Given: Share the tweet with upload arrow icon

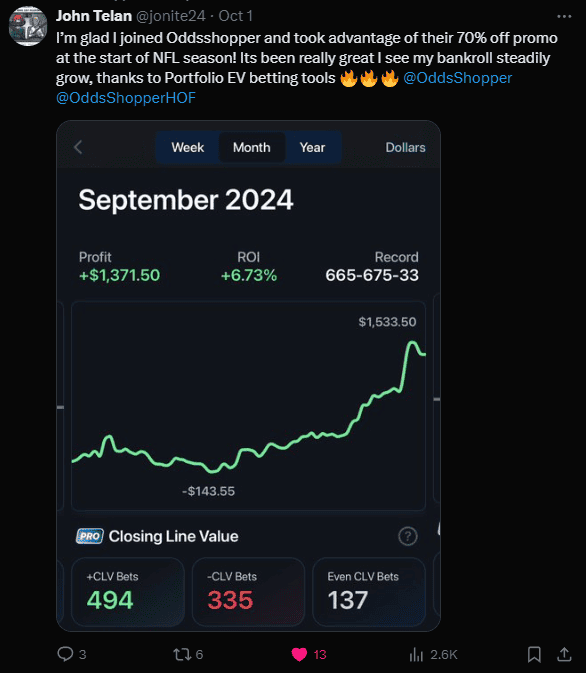Looking at the screenshot, I should tap(564, 655).
